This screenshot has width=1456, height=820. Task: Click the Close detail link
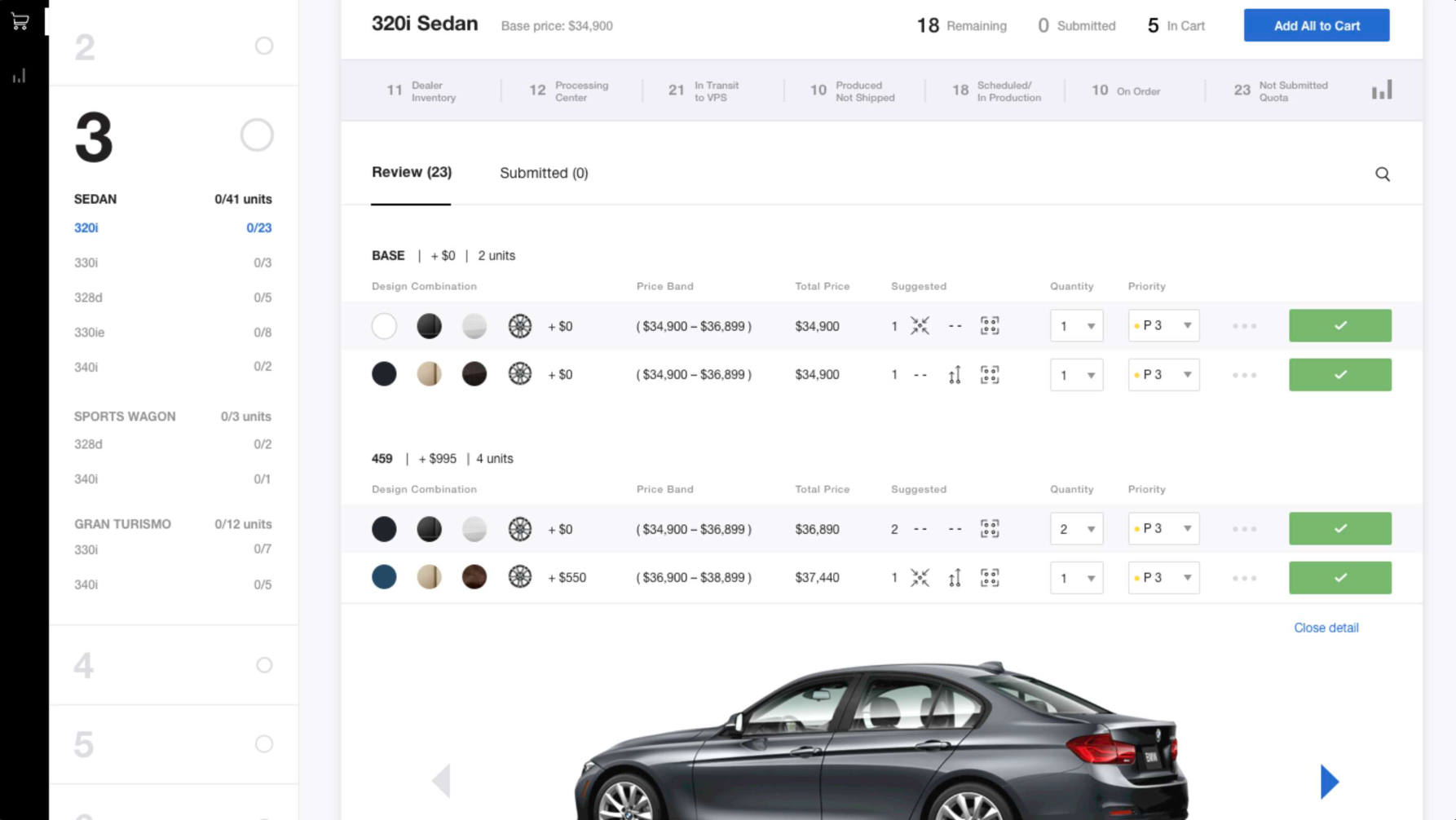tap(1326, 628)
